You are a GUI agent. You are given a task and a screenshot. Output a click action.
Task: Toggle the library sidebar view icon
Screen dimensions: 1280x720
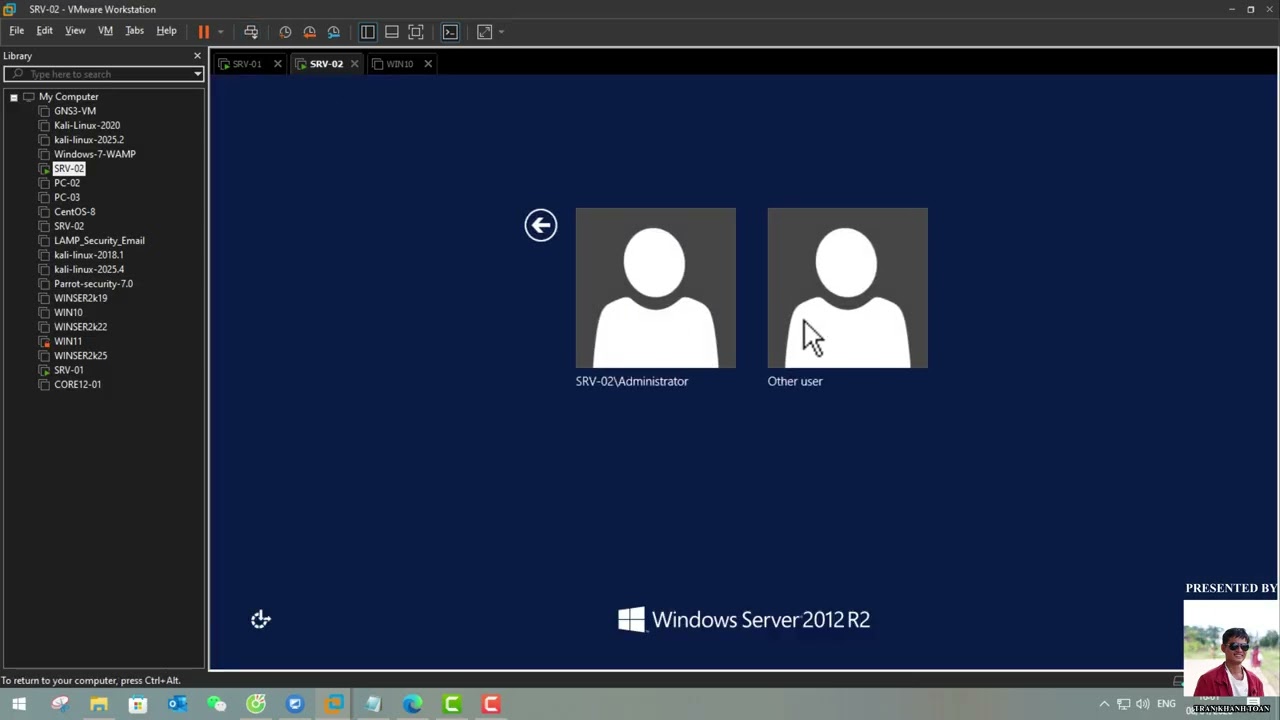[x=368, y=32]
